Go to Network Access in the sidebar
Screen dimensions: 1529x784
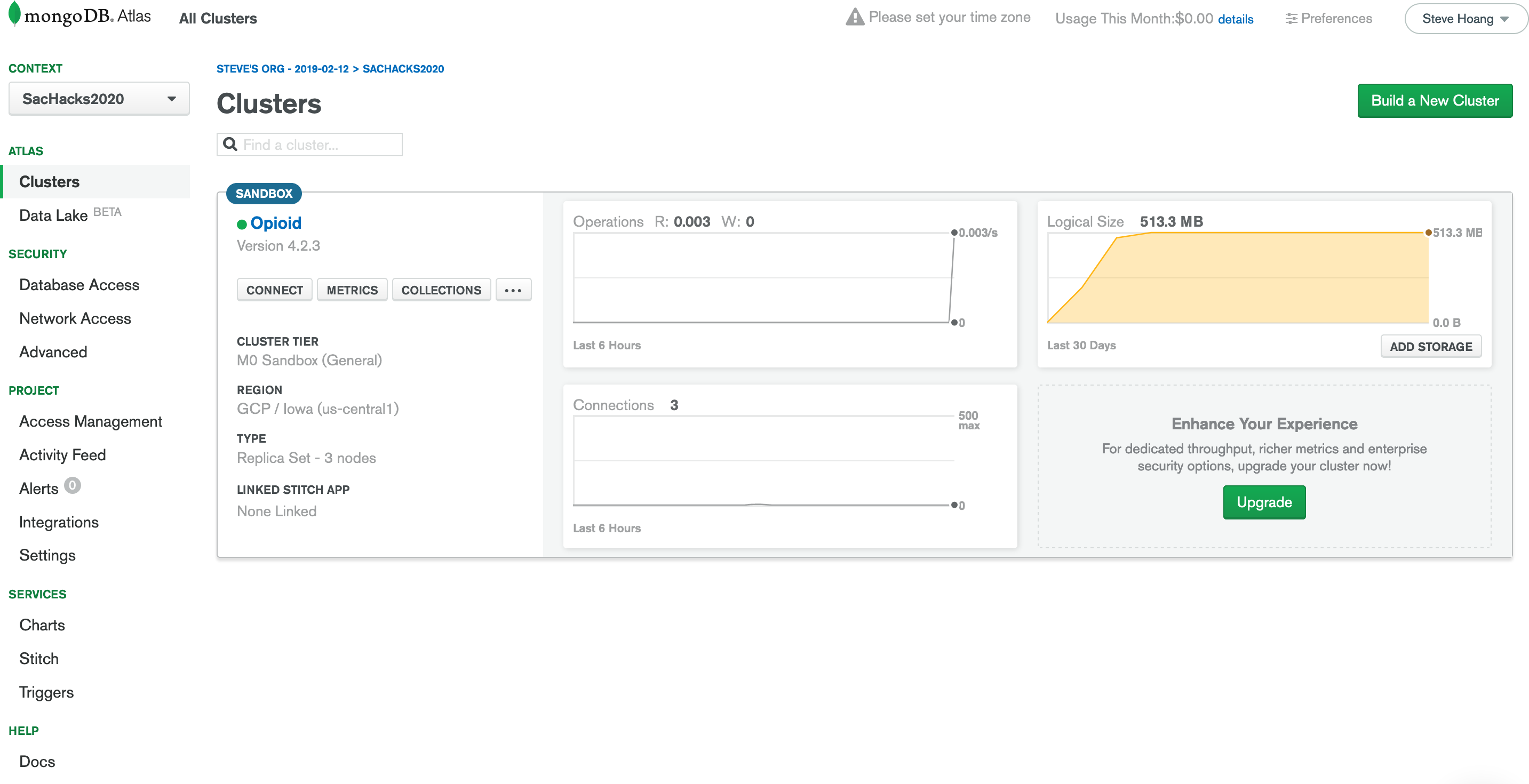pos(75,319)
